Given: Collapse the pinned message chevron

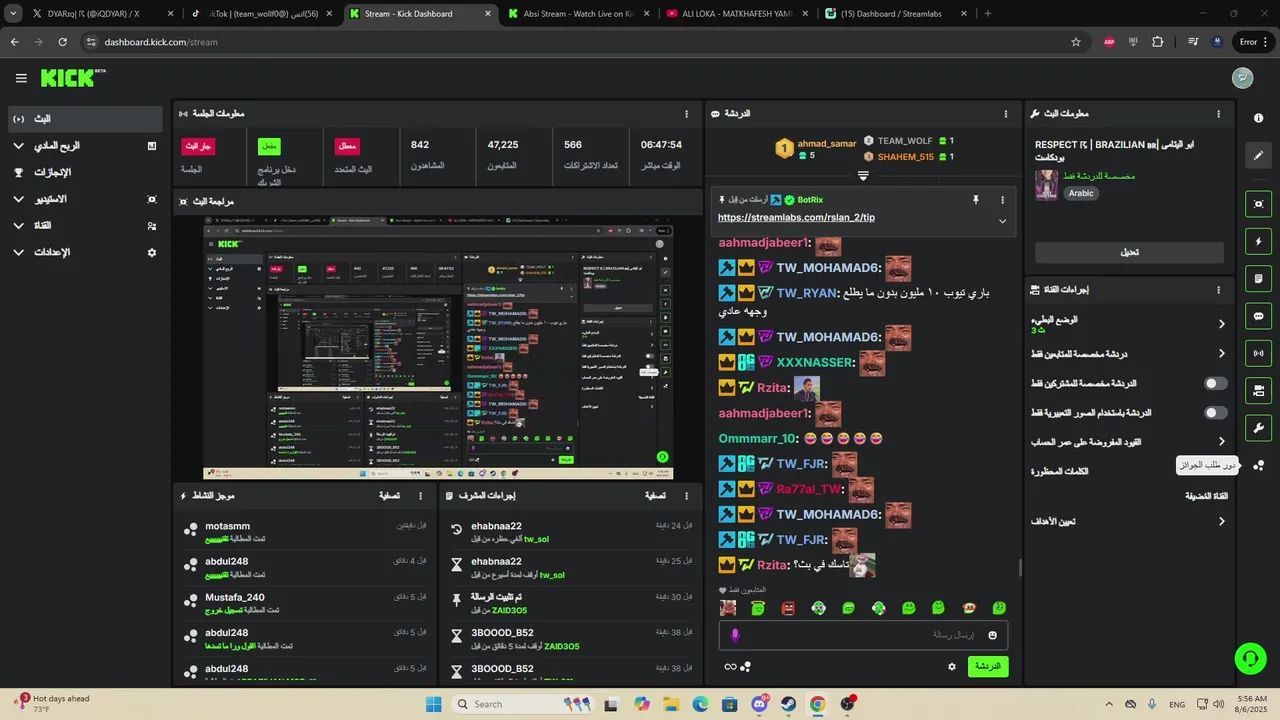Looking at the screenshot, I should pyautogui.click(x=1002, y=221).
